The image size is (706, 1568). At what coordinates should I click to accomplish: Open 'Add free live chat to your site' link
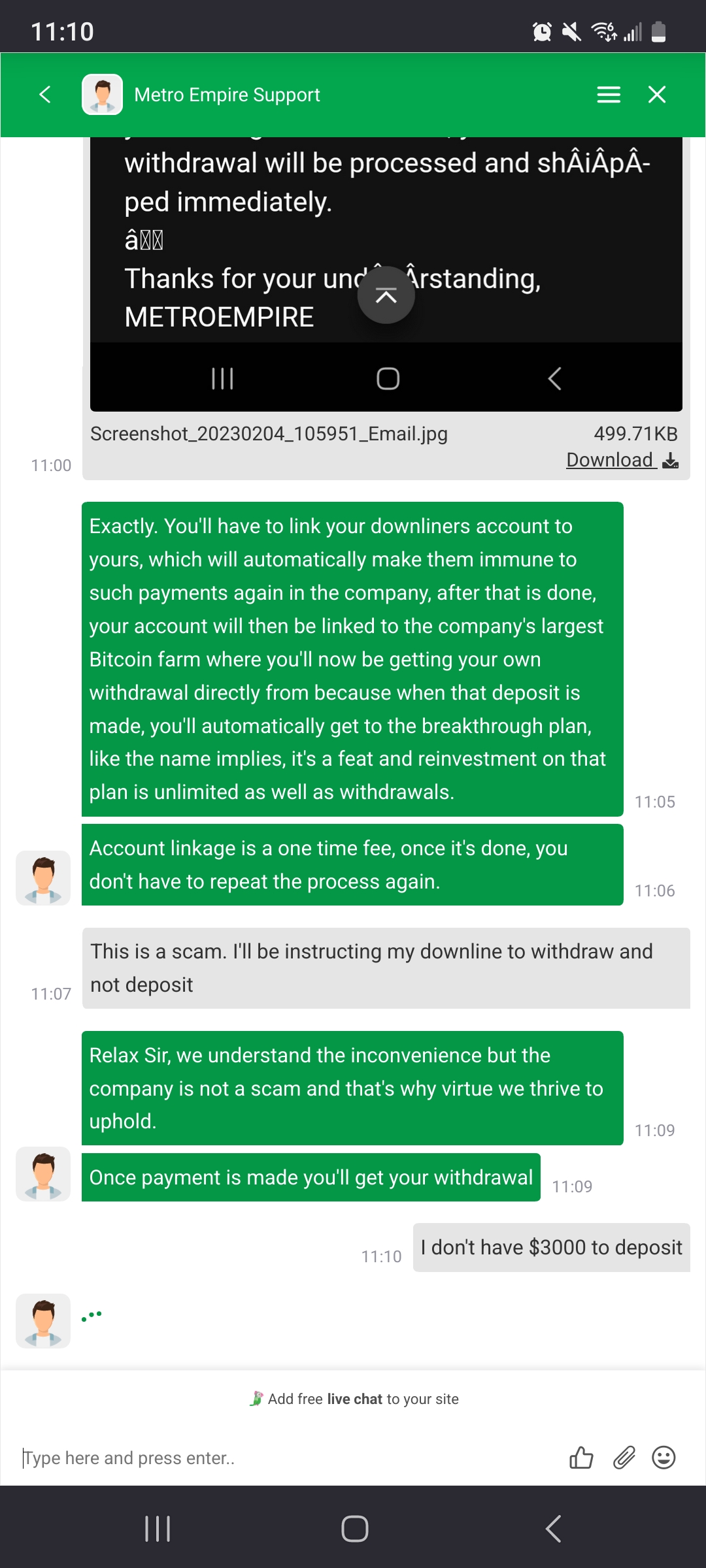click(354, 1399)
